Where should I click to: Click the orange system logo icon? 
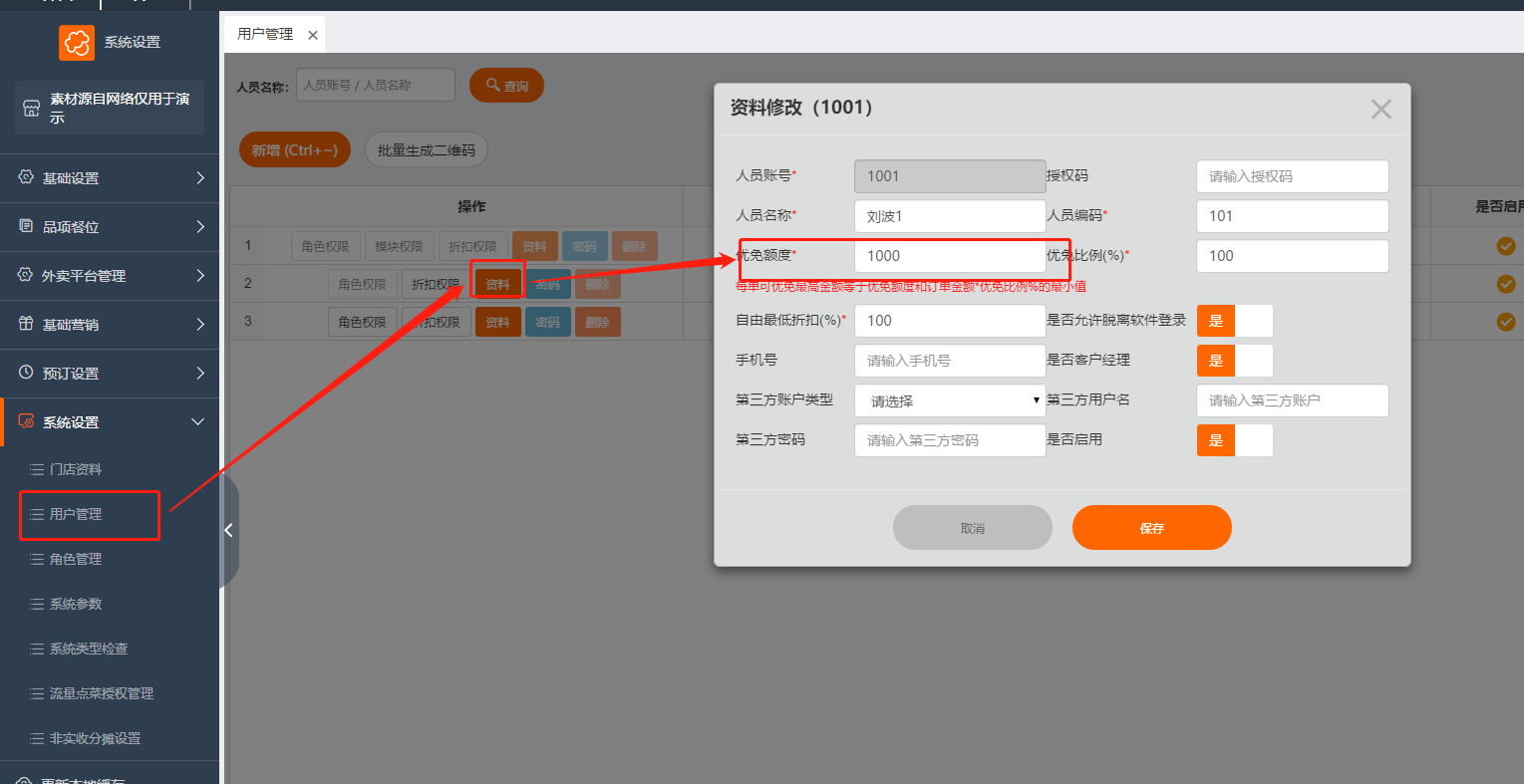tap(77, 42)
